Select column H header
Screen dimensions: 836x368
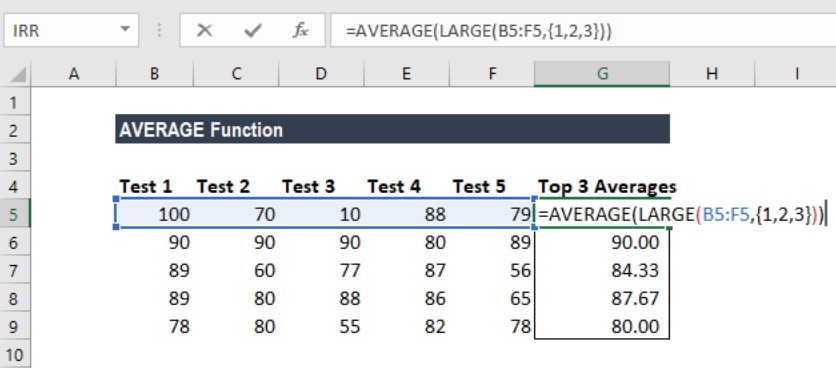click(x=712, y=74)
